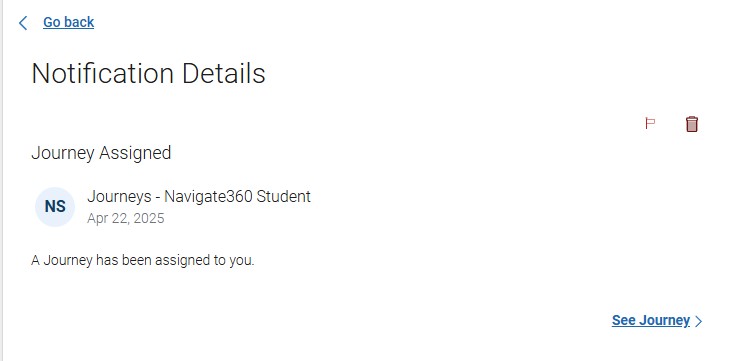Click the word Notification in the heading
This screenshot has width=733, height=361.
(x=102, y=73)
